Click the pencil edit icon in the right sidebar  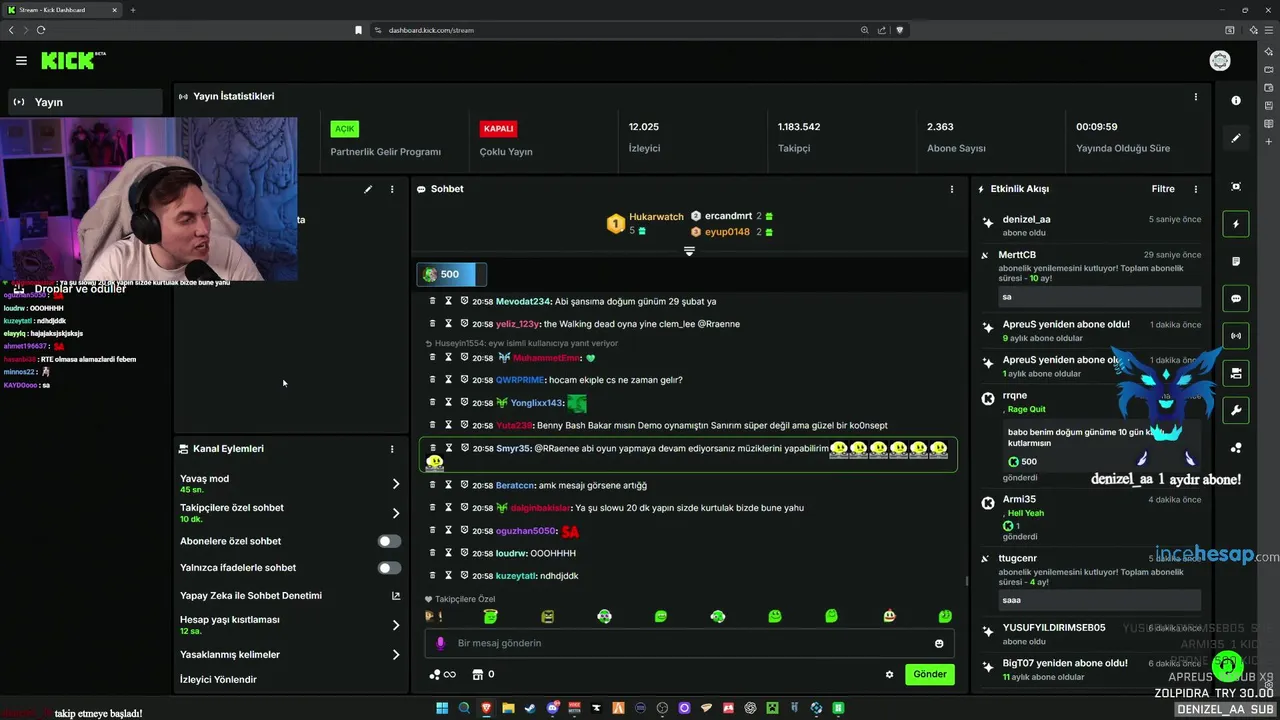coord(1236,138)
